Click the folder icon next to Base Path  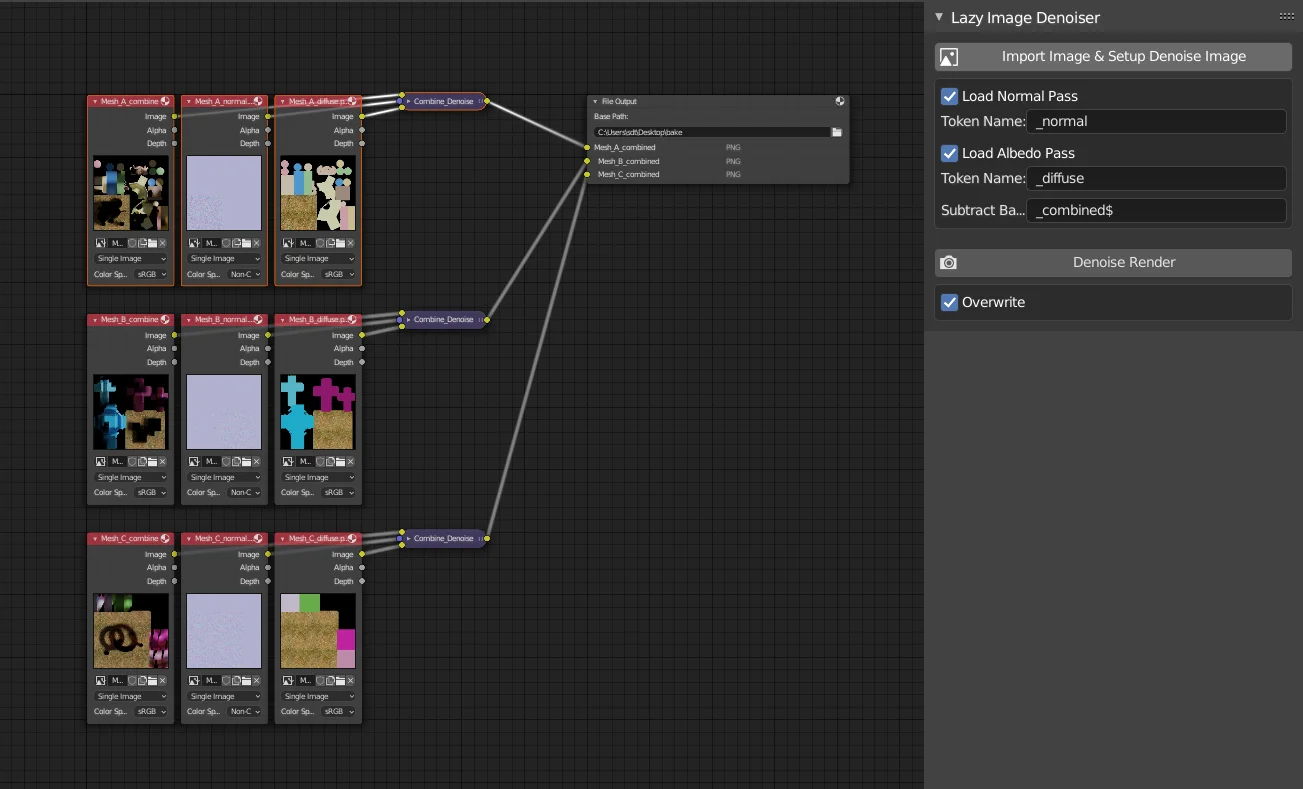[837, 131]
